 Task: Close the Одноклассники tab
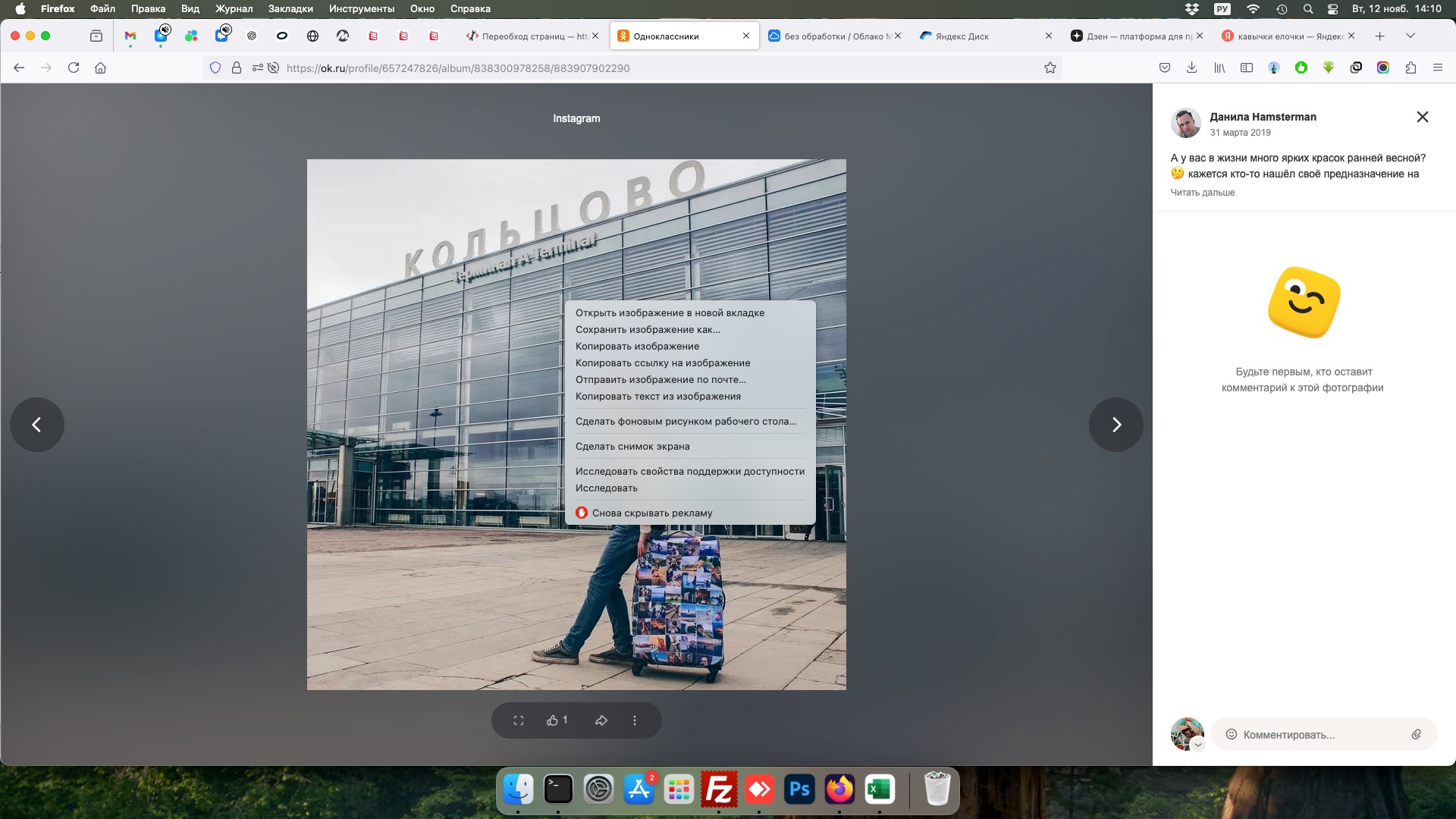(746, 36)
